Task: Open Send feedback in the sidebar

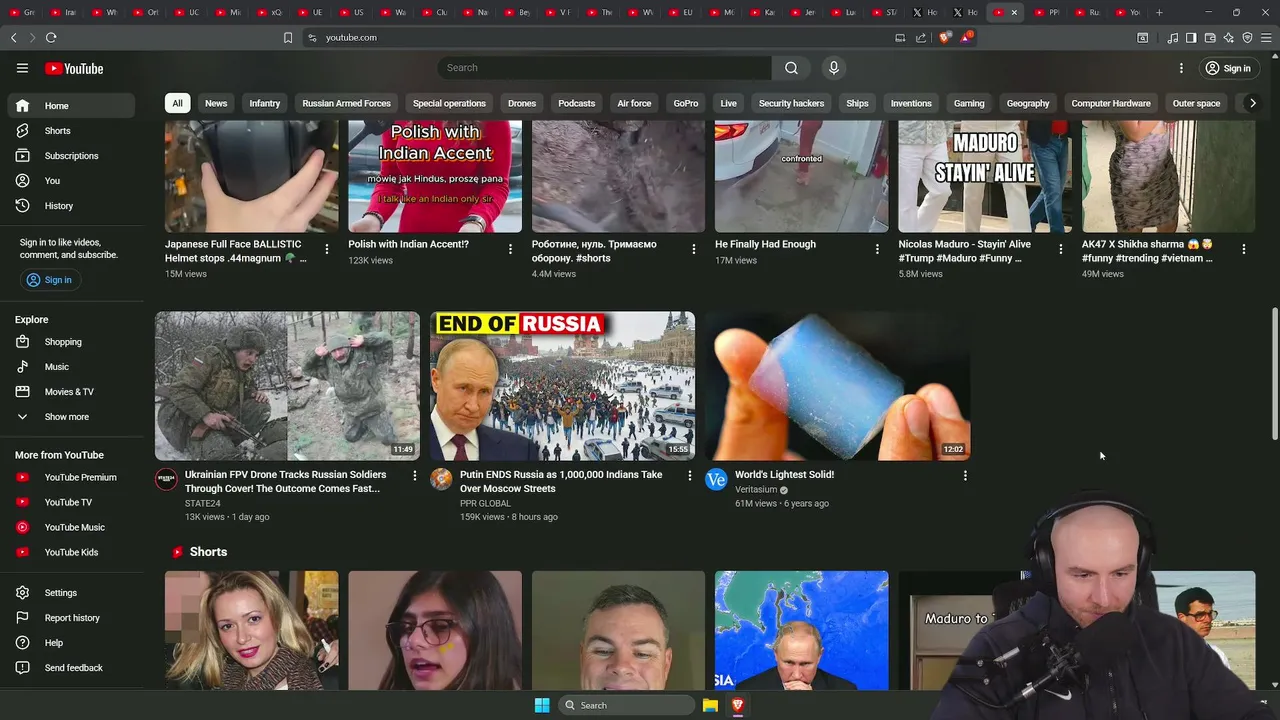Action: pos(70,668)
